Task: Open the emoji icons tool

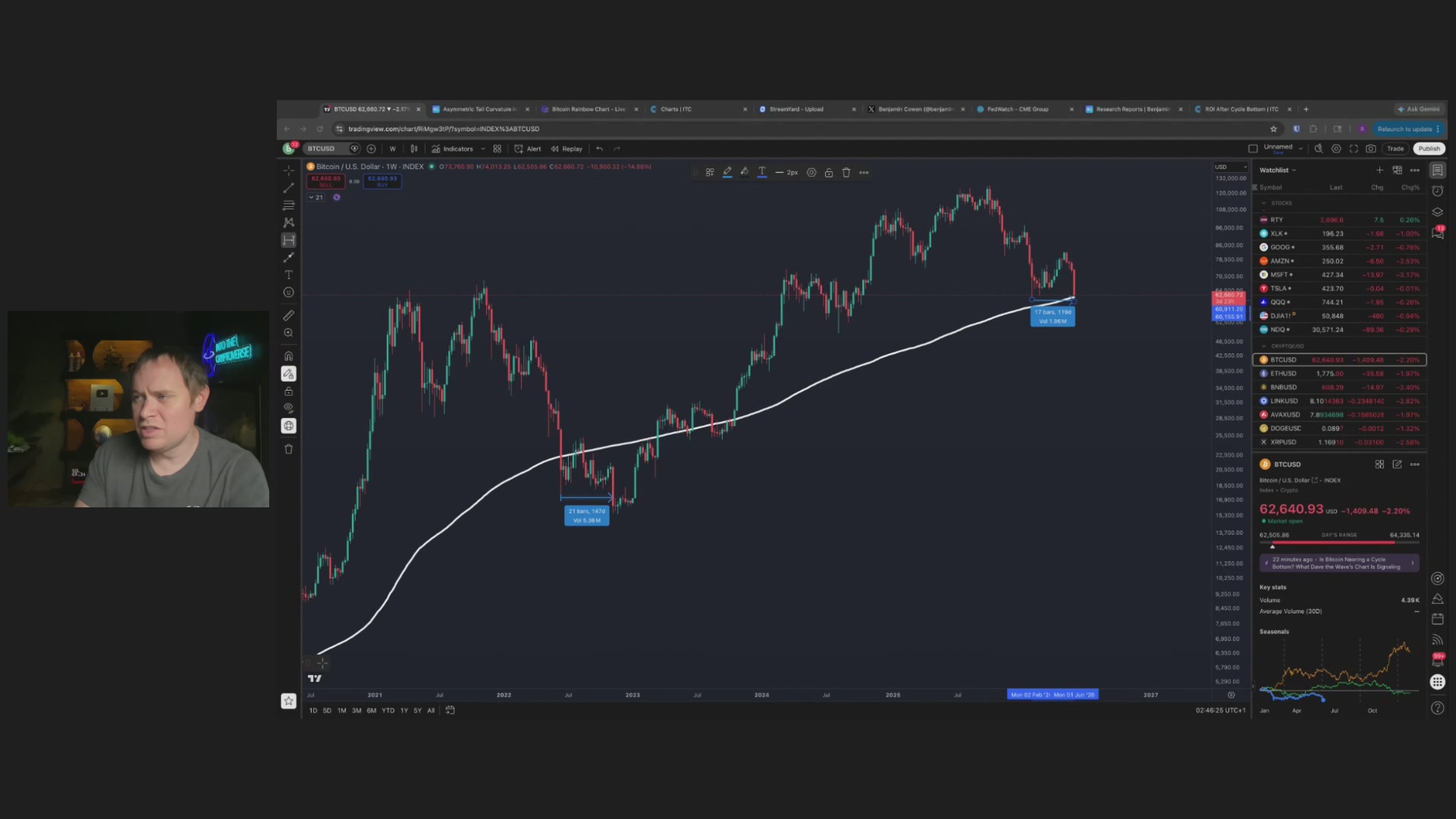Action: tap(289, 293)
